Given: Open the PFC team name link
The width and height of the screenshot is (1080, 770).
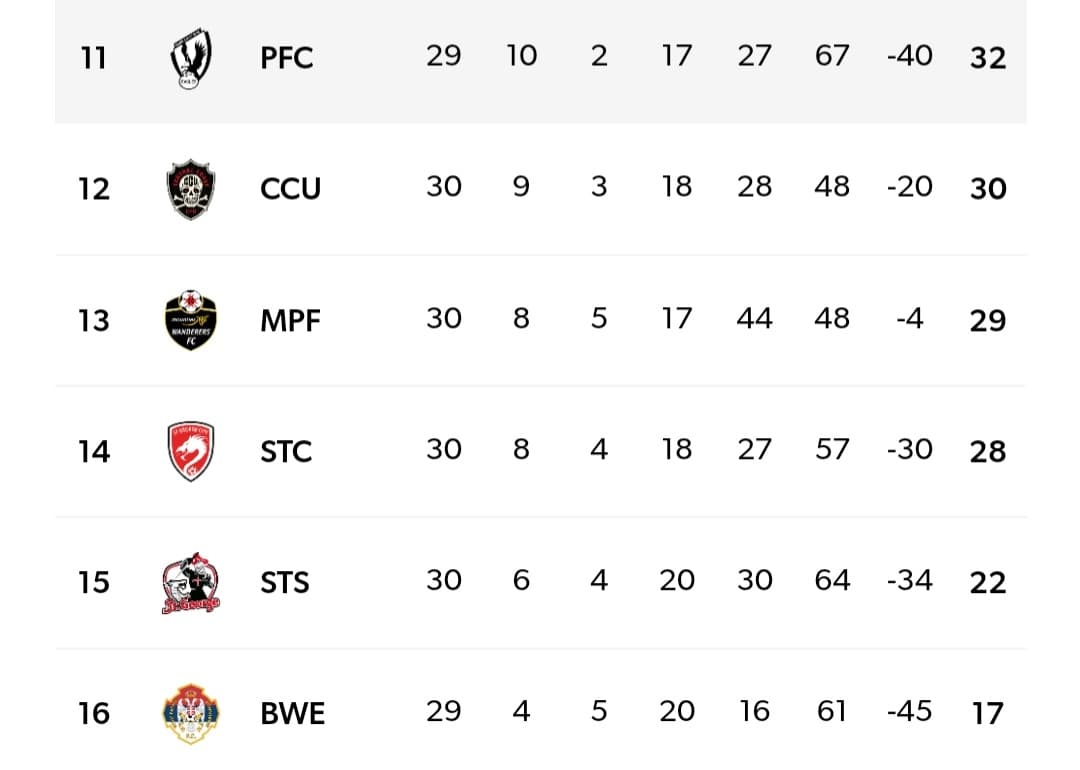Looking at the screenshot, I should click(287, 58).
